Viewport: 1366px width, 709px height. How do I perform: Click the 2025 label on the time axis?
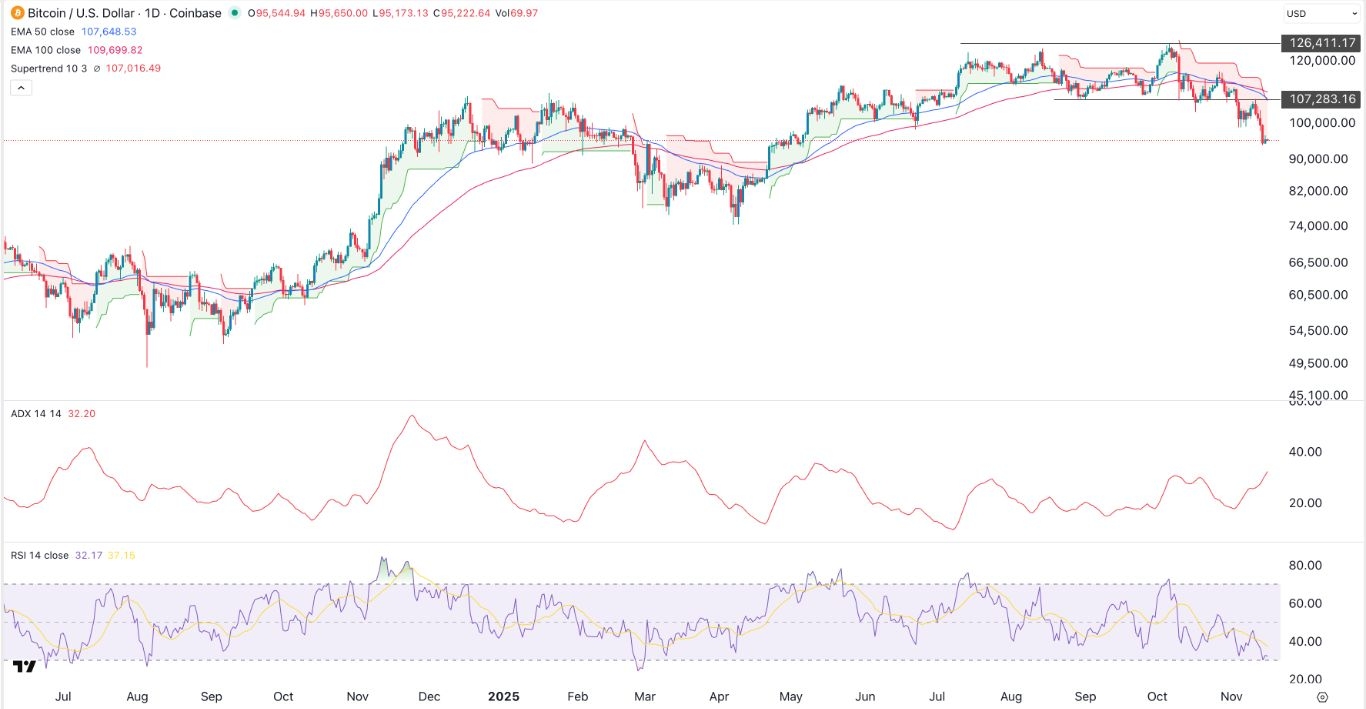(503, 696)
